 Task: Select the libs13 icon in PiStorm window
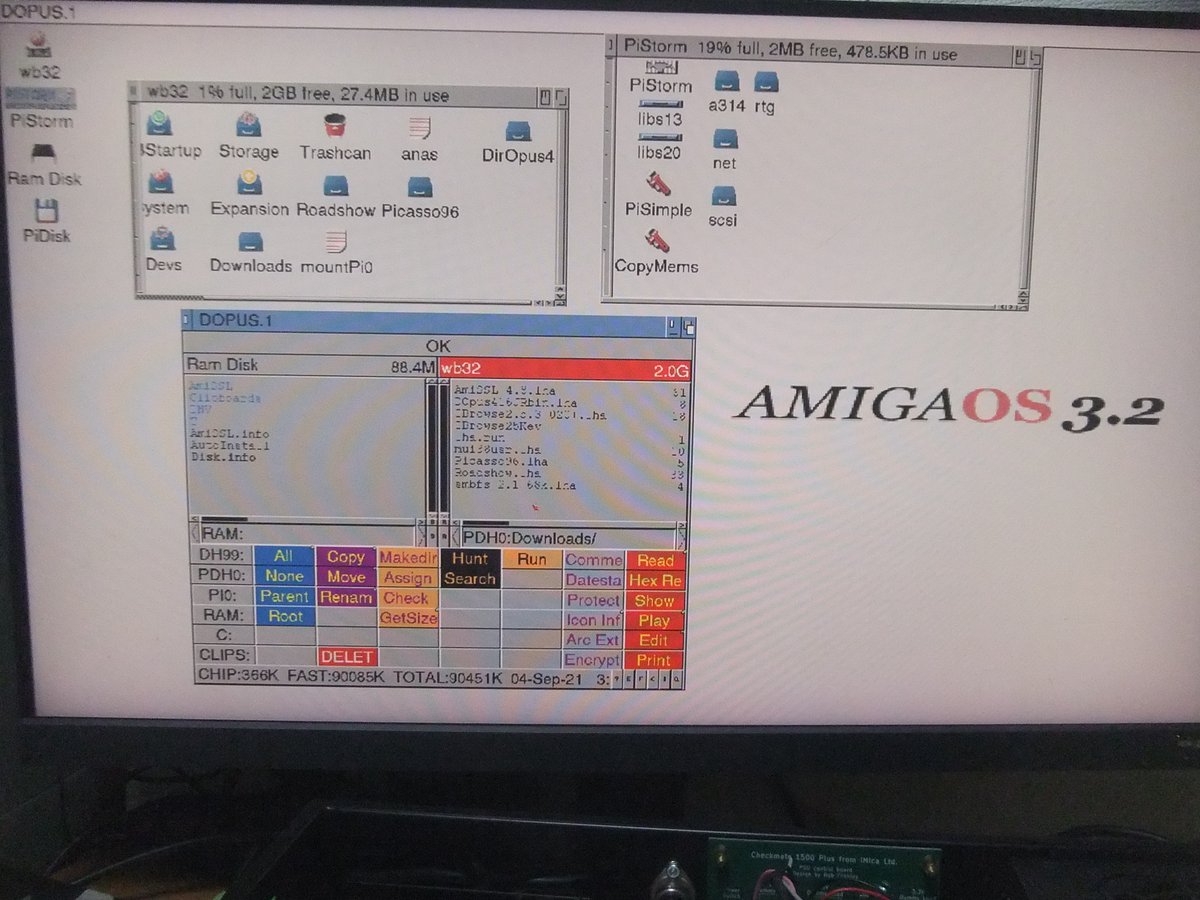click(660, 103)
